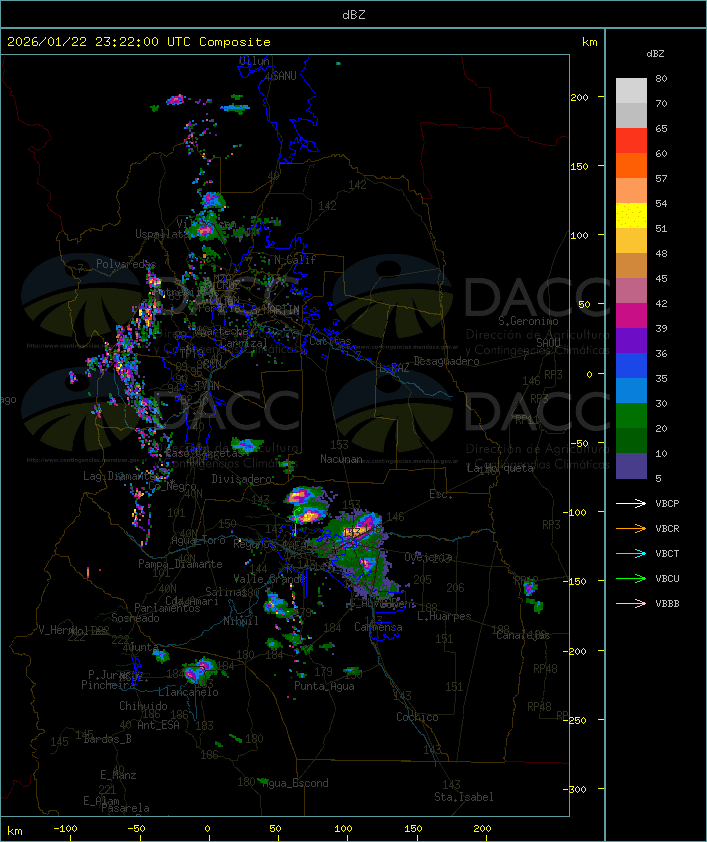Click the pink VBBB arrow icon
Image resolution: width=707 pixels, height=842 pixels.
tap(630, 603)
